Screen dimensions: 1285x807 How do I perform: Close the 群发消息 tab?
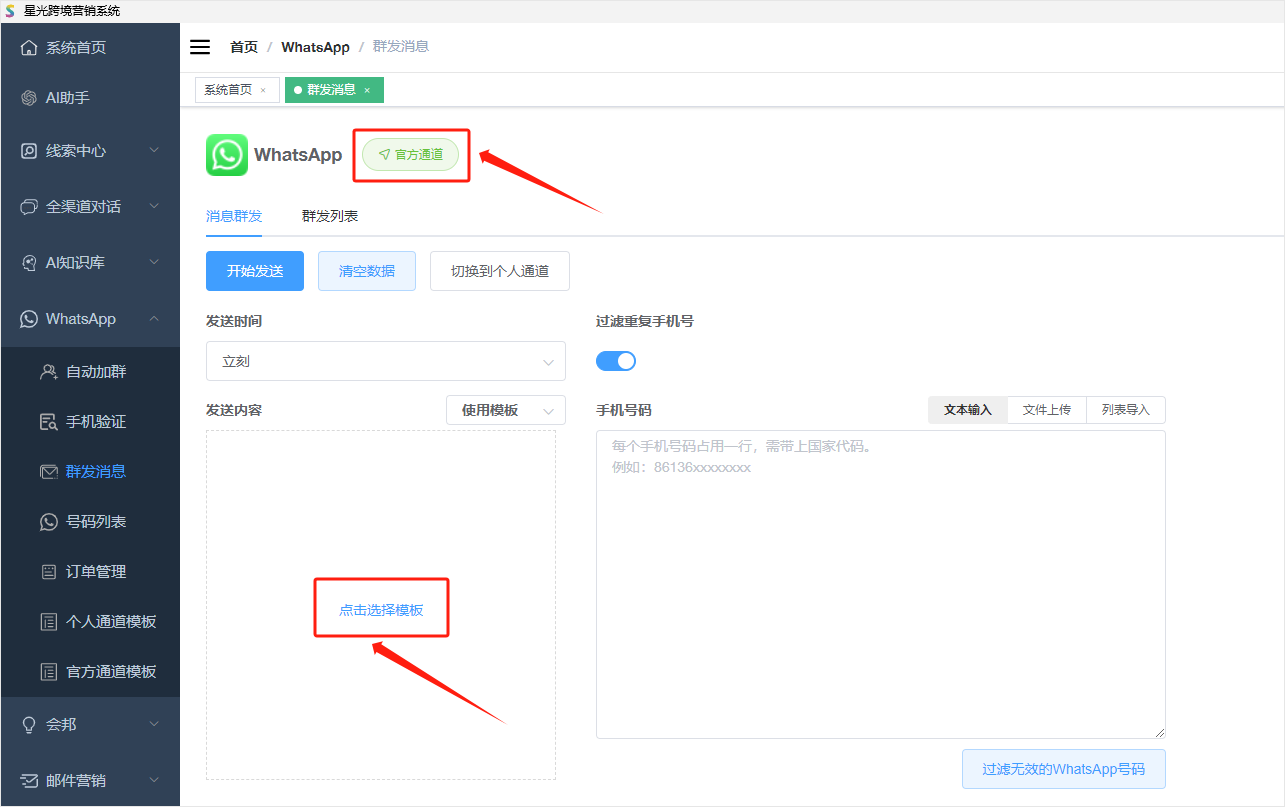[x=367, y=90]
